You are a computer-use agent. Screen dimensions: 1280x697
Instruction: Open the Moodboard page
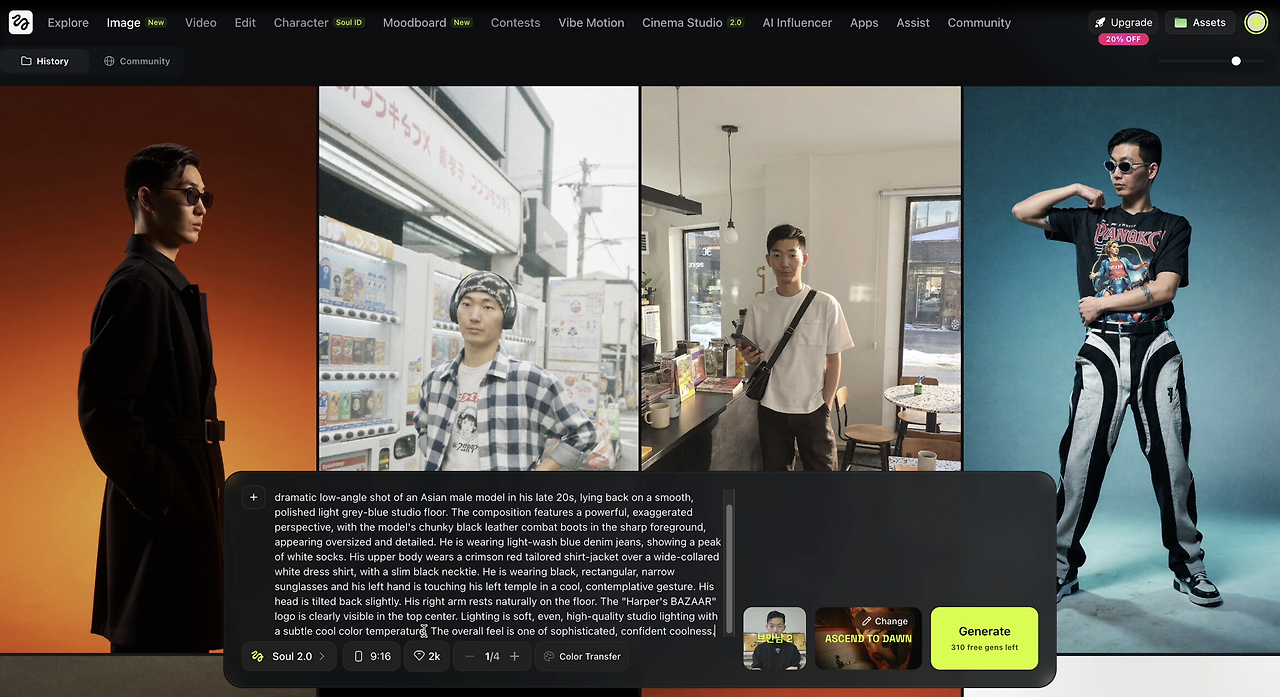[415, 22]
